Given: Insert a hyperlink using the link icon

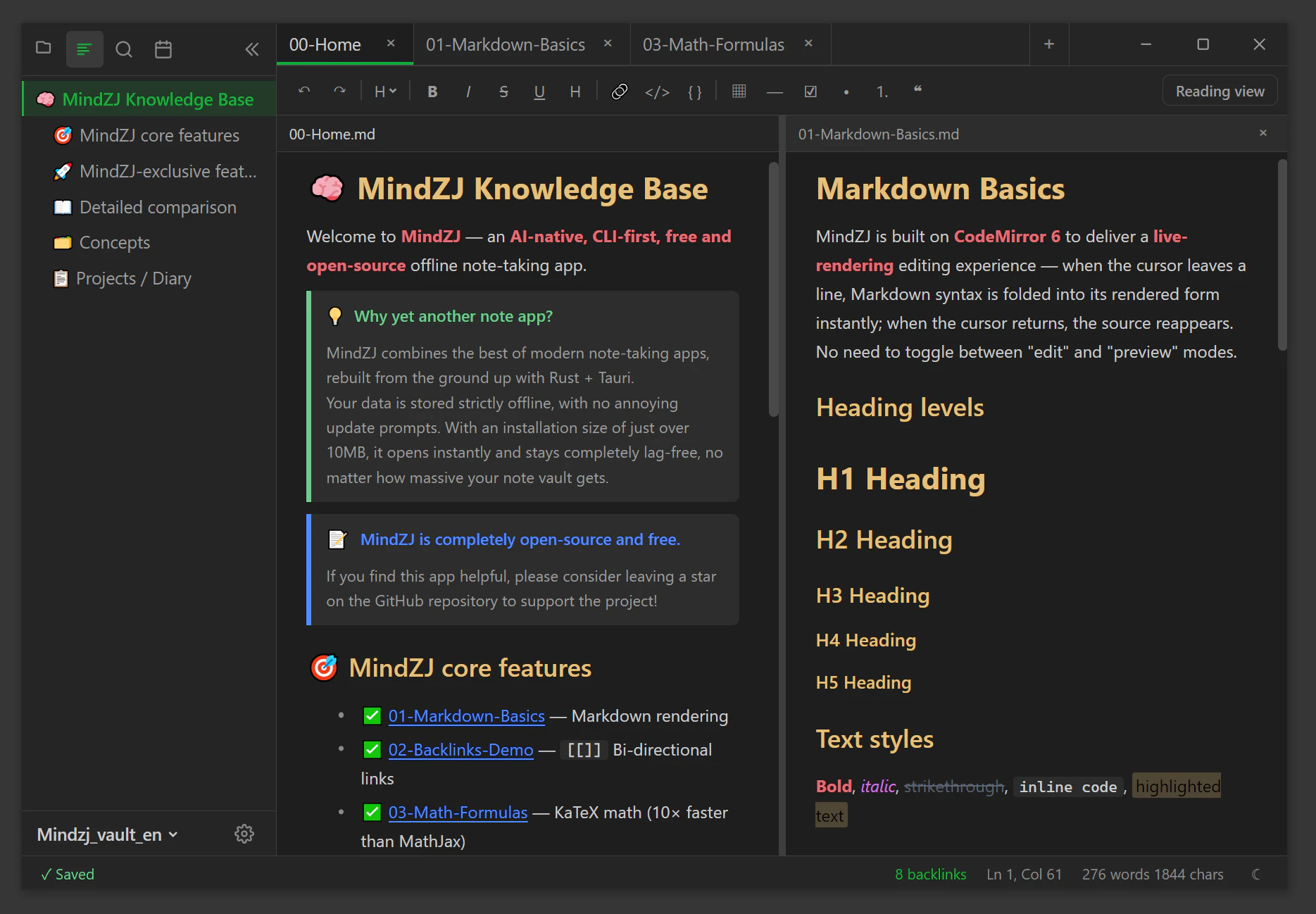Looking at the screenshot, I should click(x=620, y=91).
